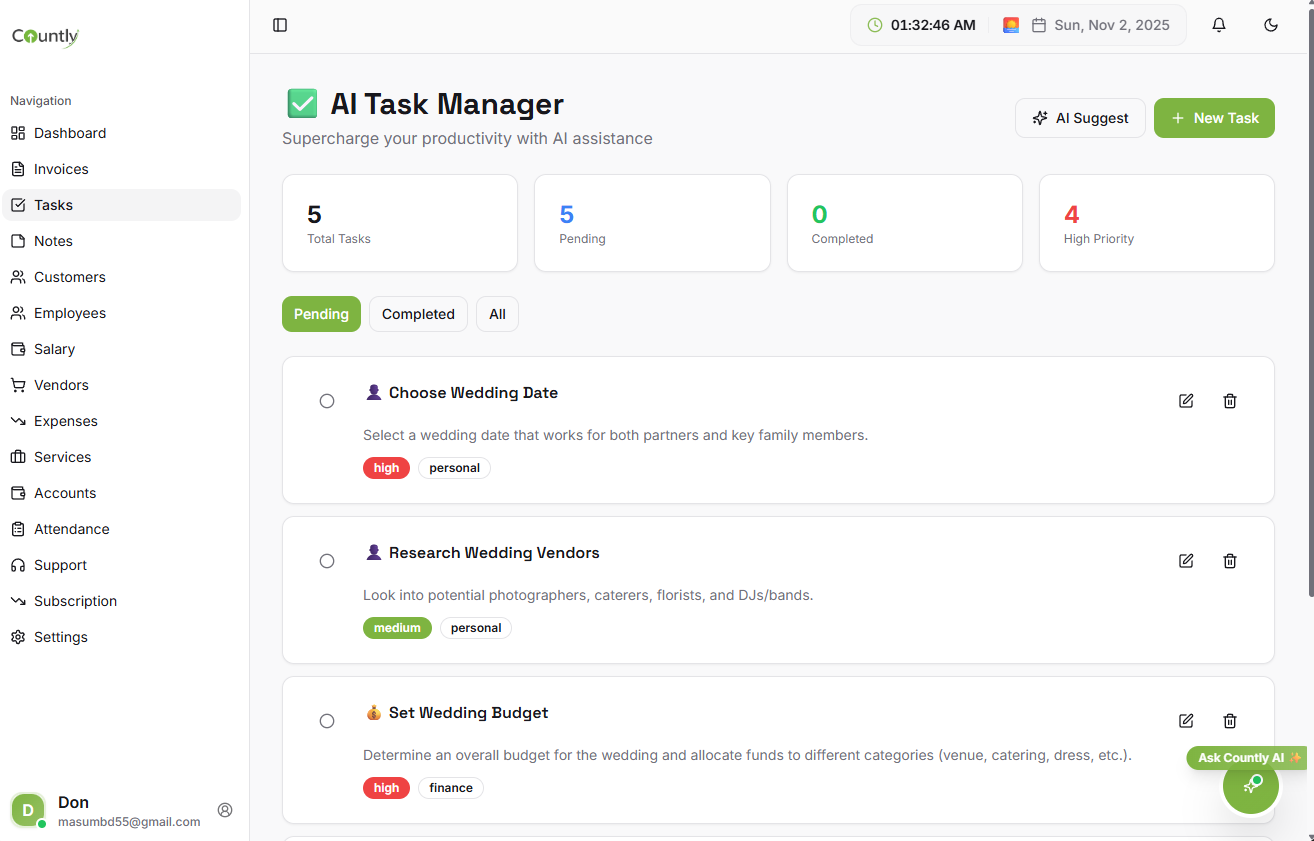Edit the Choose Wedding Date task
This screenshot has width=1314, height=841.
(1186, 401)
